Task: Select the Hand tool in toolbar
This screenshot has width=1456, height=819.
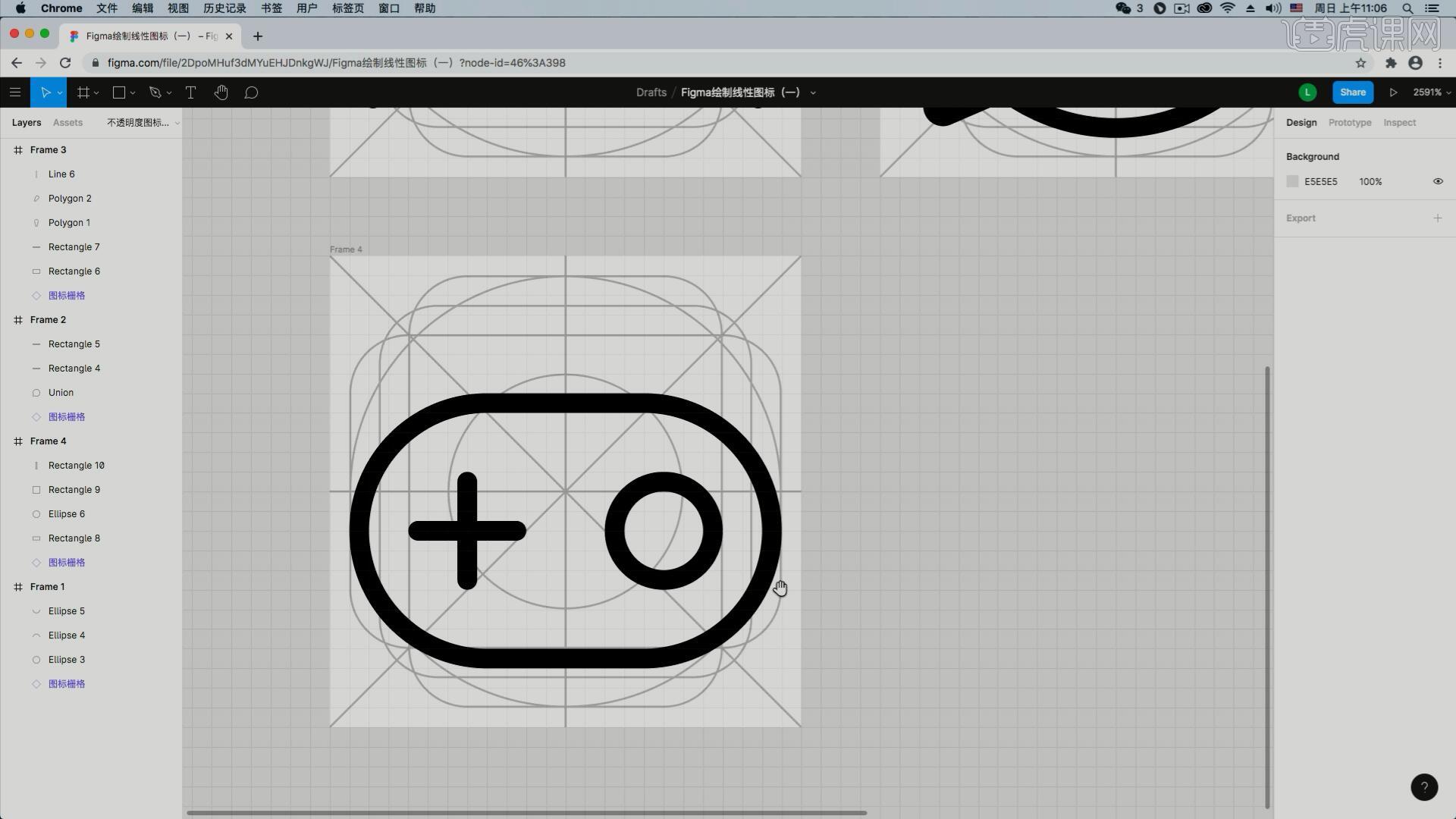Action: pyautogui.click(x=222, y=92)
